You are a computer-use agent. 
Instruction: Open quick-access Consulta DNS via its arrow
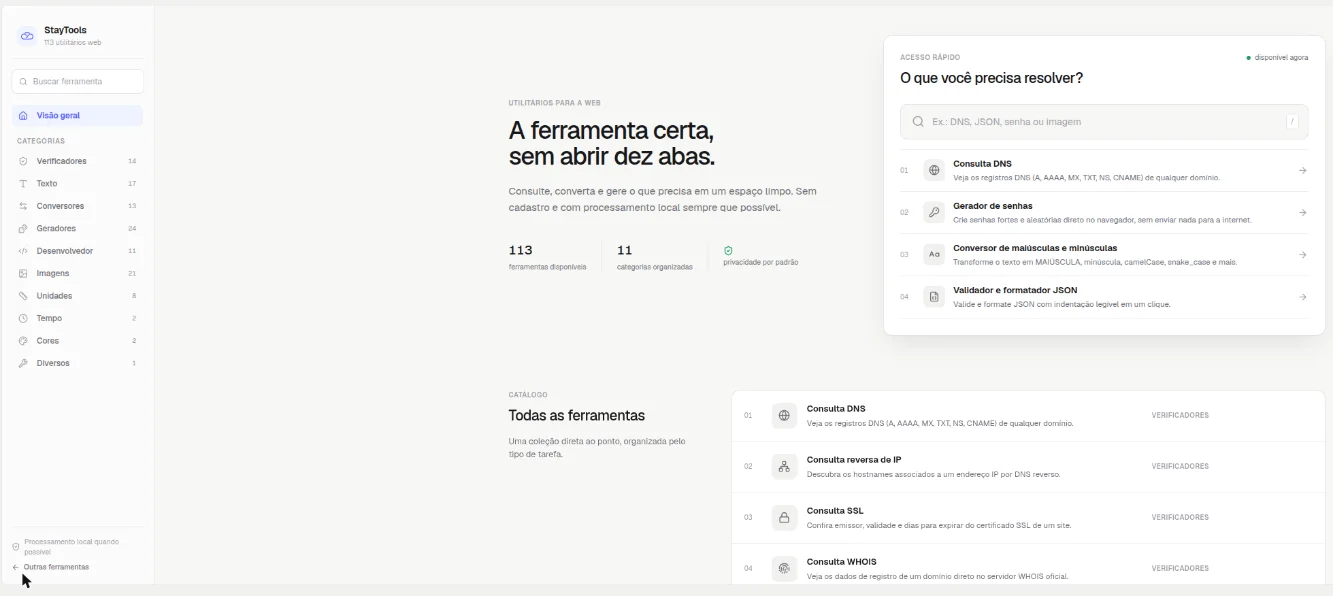(x=1302, y=170)
